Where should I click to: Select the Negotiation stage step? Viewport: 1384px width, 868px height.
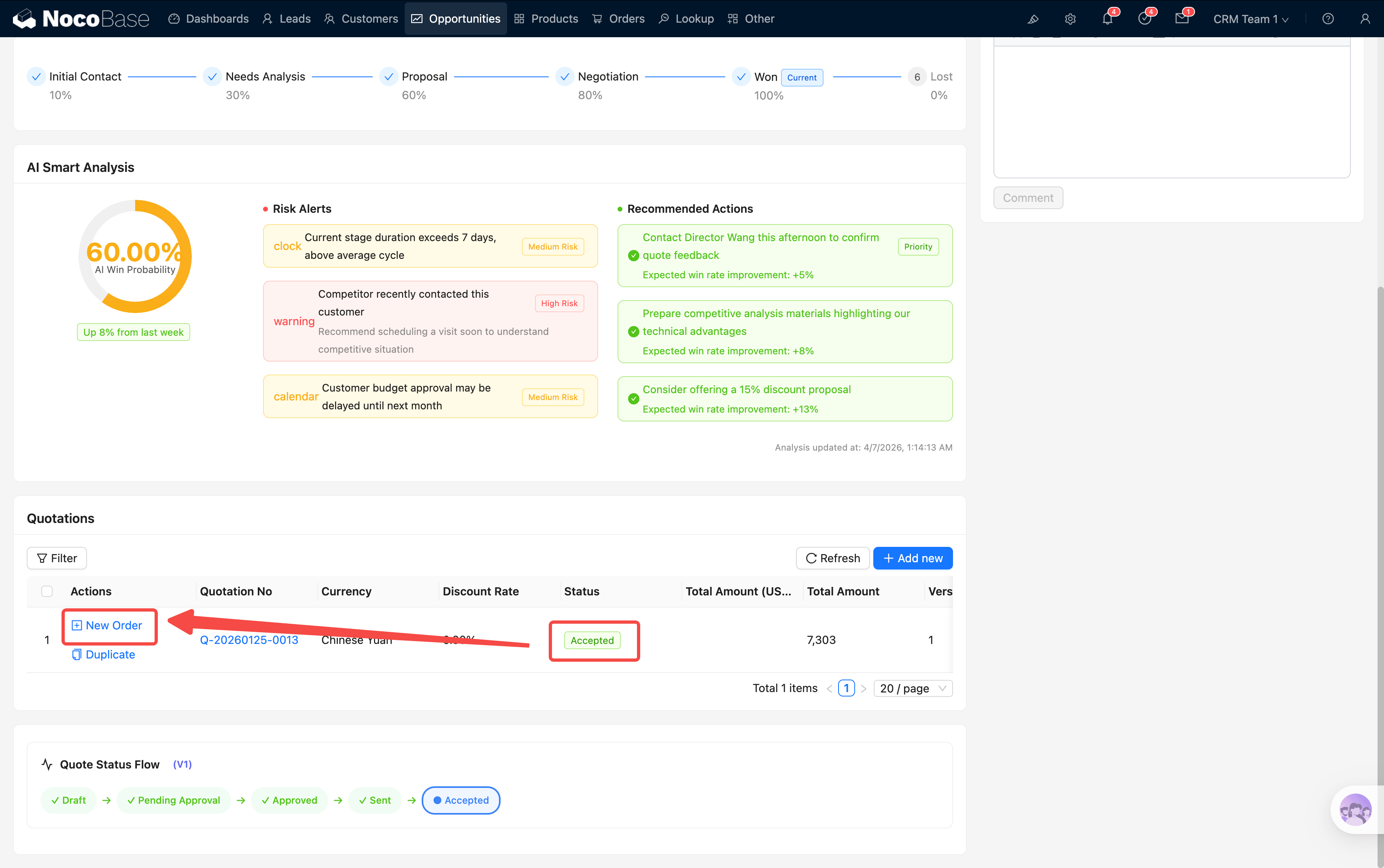tap(607, 76)
